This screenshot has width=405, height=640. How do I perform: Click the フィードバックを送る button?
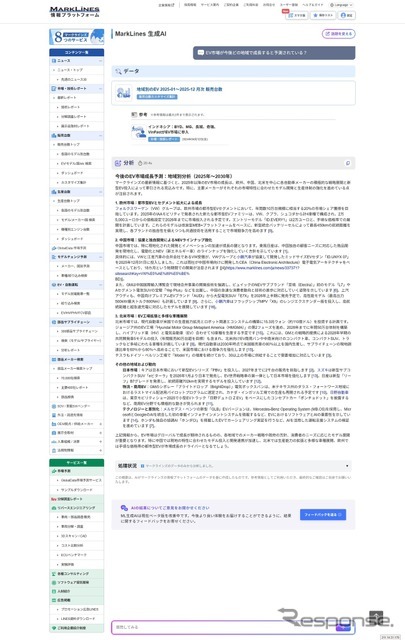pyautogui.click(x=323, y=514)
